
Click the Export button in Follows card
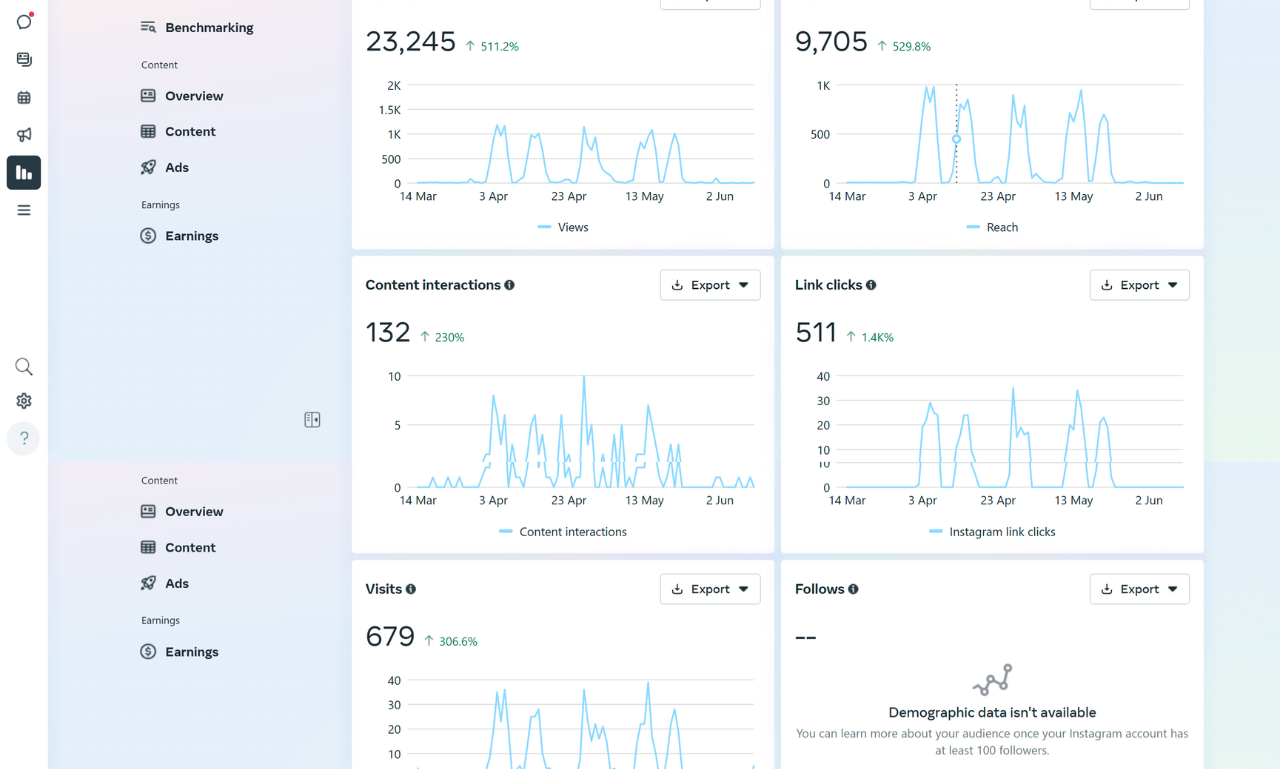[x=1139, y=589]
